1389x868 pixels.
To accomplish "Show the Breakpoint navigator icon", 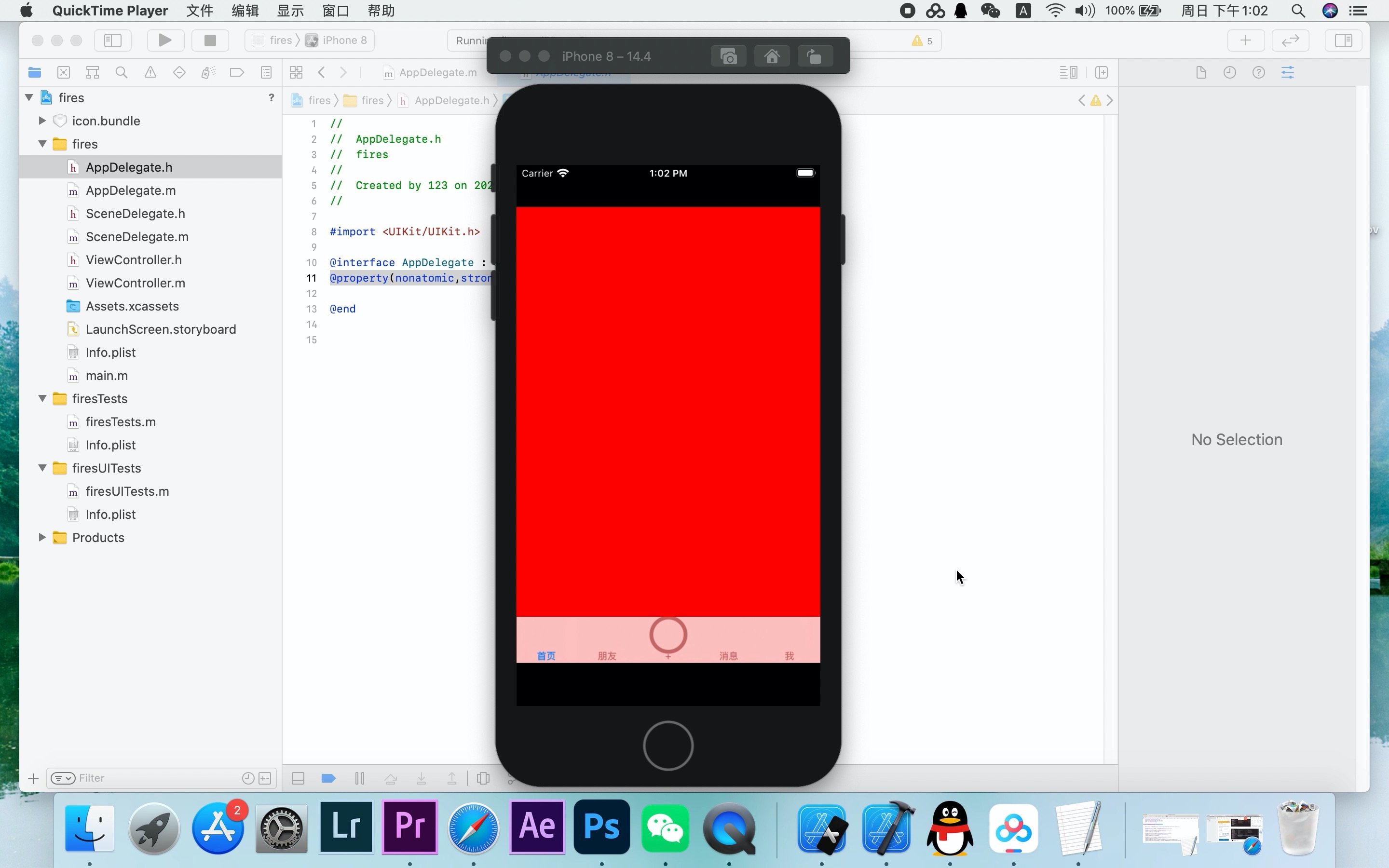I will (x=236, y=72).
